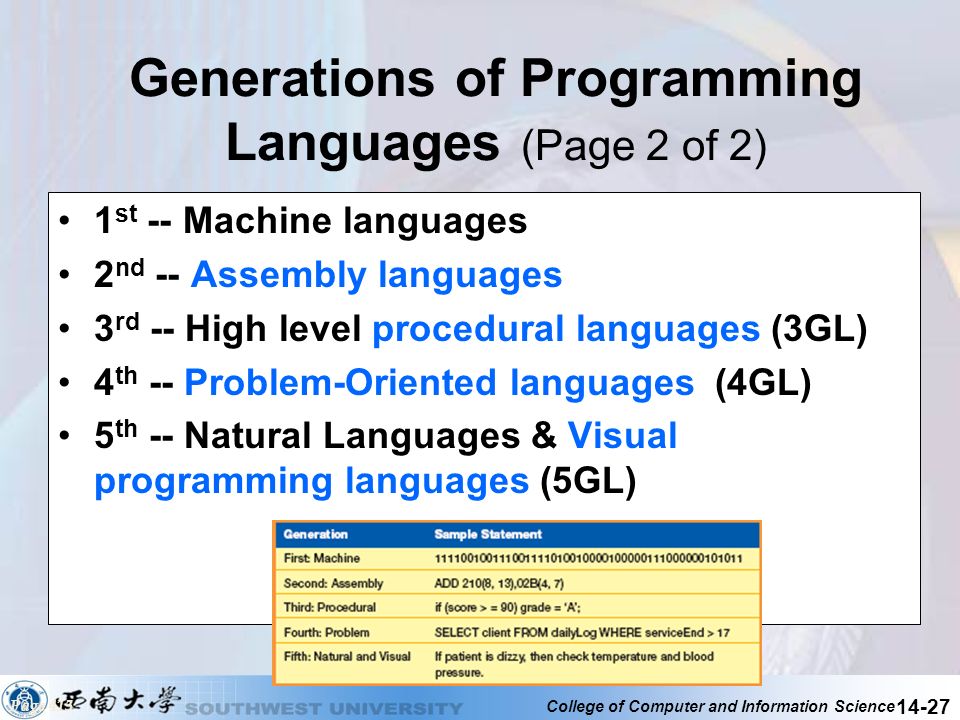The height and width of the screenshot is (720, 960).
Task: Click the slide number '14-27'
Action: click(923, 706)
